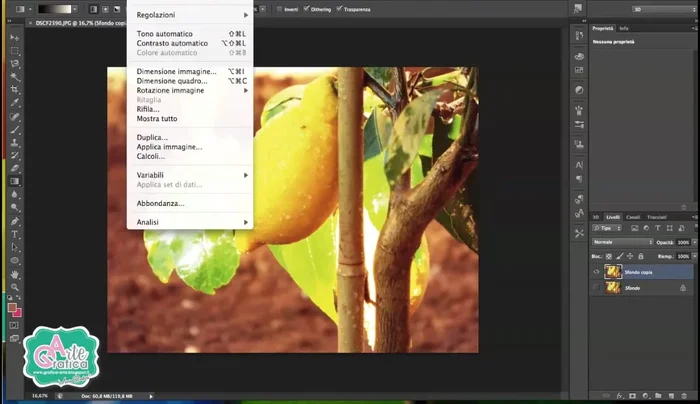Image resolution: width=700 pixels, height=404 pixels.
Task: Toggle the Inverti checkbox
Action: [279, 9]
